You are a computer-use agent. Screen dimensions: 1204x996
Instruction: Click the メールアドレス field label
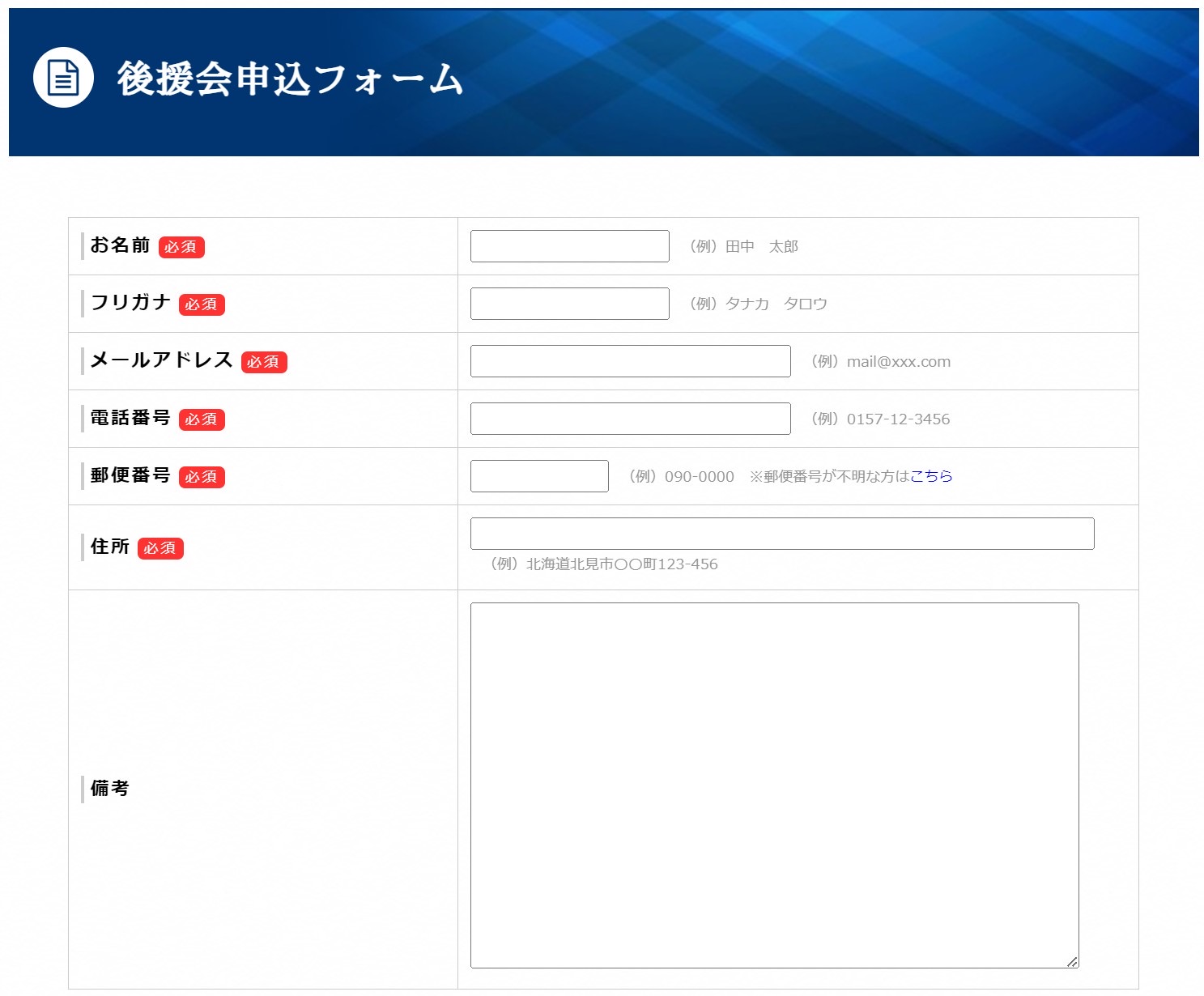(161, 360)
